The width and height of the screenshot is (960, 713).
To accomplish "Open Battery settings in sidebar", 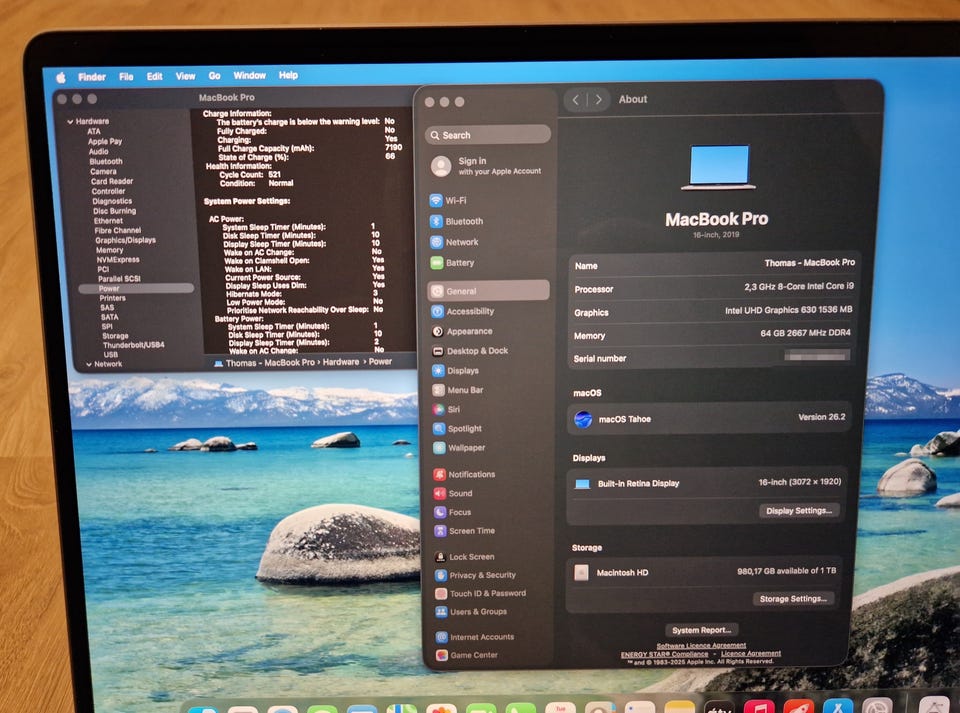I will point(452,263).
